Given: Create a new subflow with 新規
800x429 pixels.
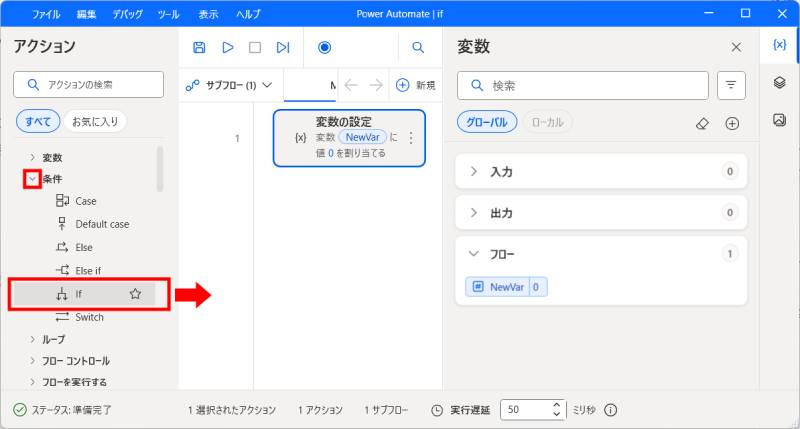Looking at the screenshot, I should pyautogui.click(x=416, y=85).
